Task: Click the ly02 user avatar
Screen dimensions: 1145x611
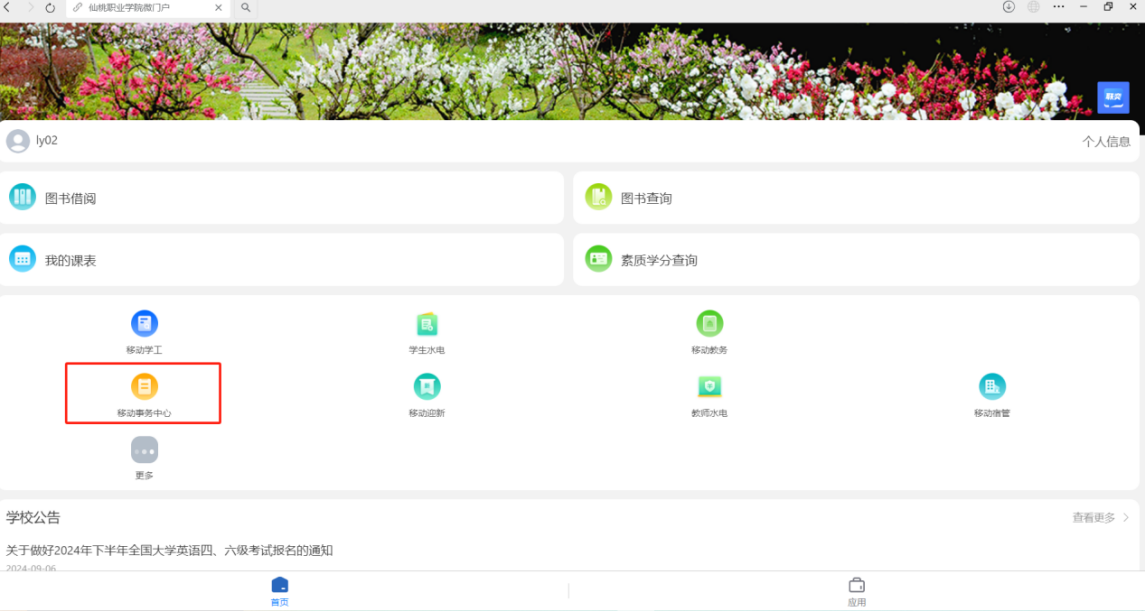Action: (18, 141)
